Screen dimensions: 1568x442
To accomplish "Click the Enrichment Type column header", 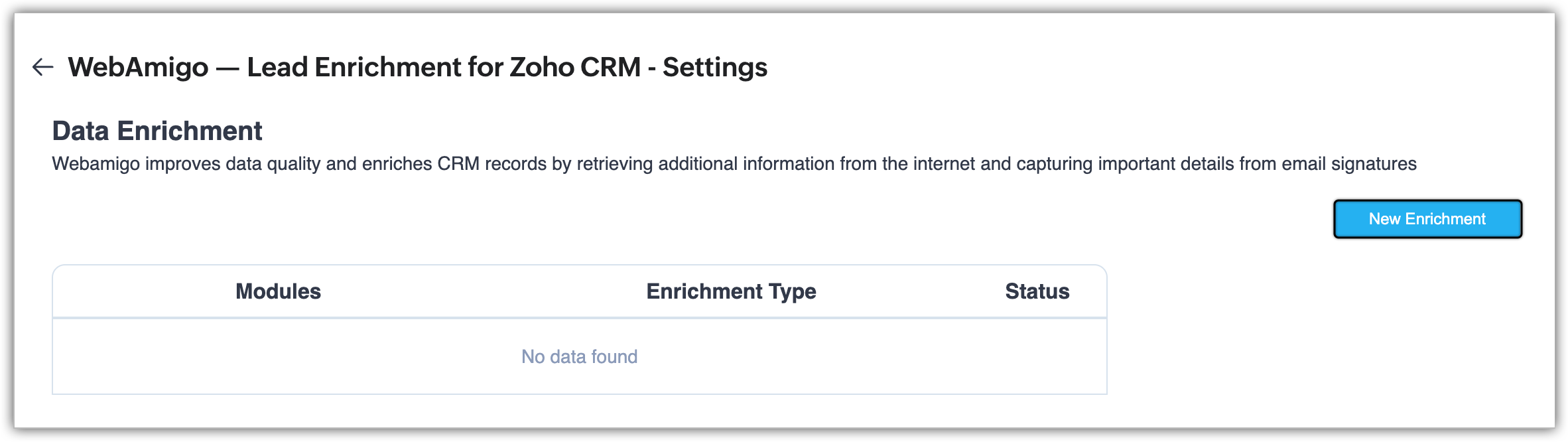I will point(731,291).
